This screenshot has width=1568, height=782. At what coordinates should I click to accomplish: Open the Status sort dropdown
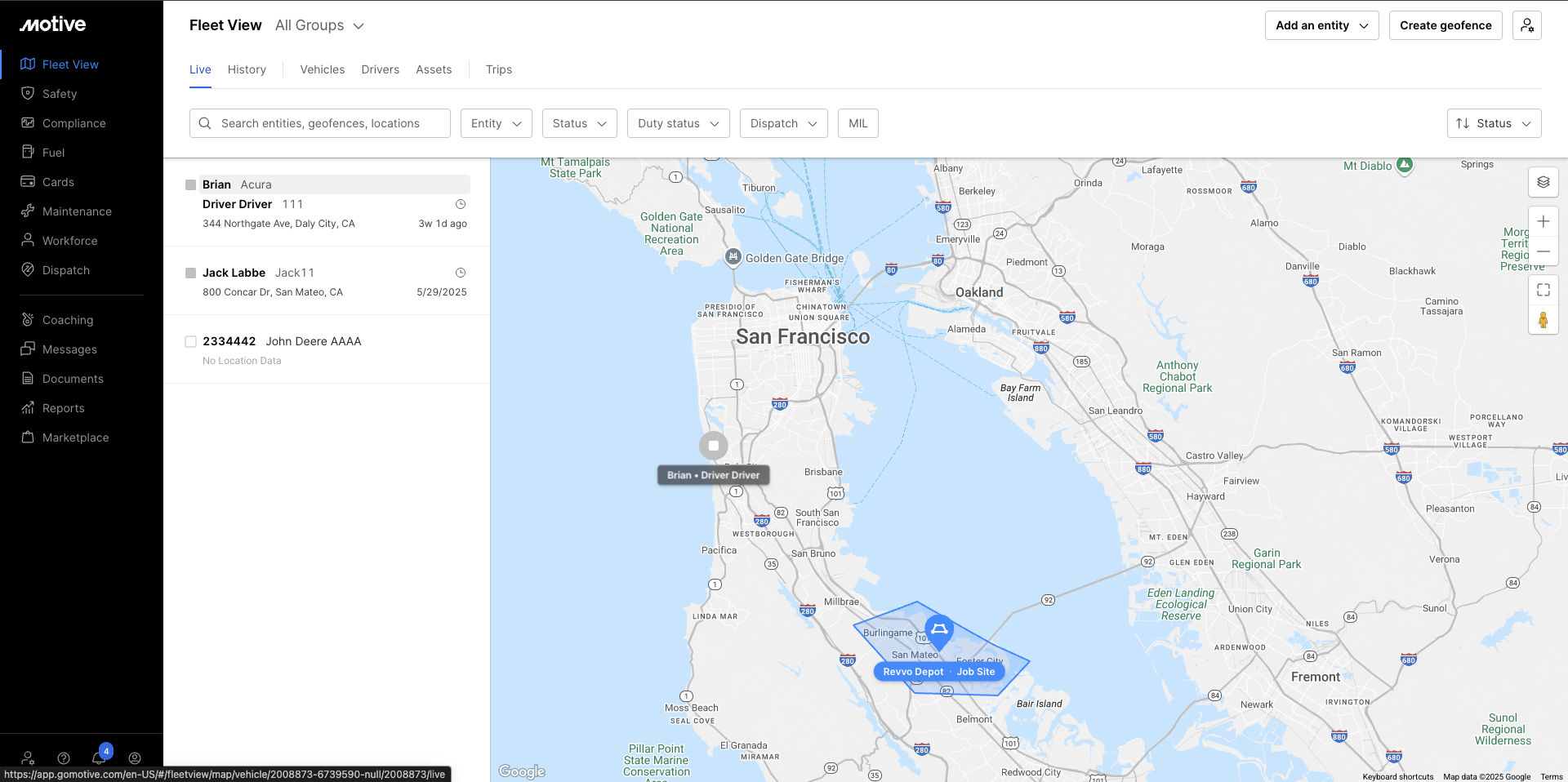point(1494,123)
